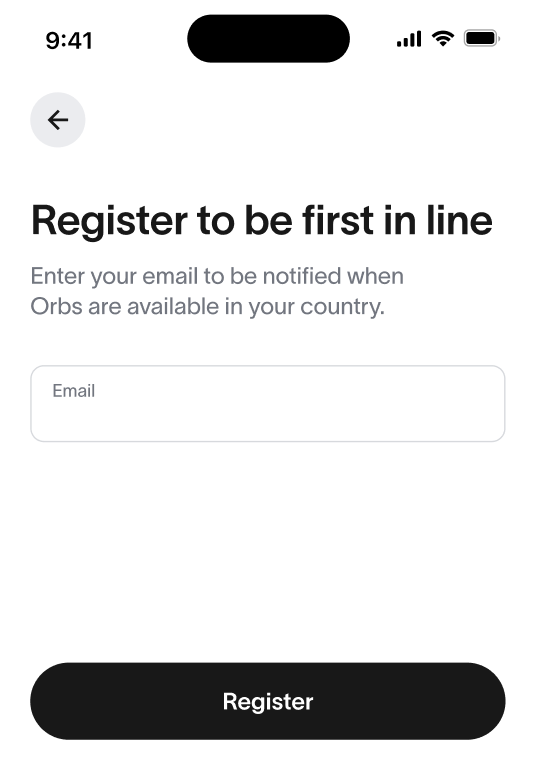
Task: Go back using the left arrow icon
Action: coord(57,120)
